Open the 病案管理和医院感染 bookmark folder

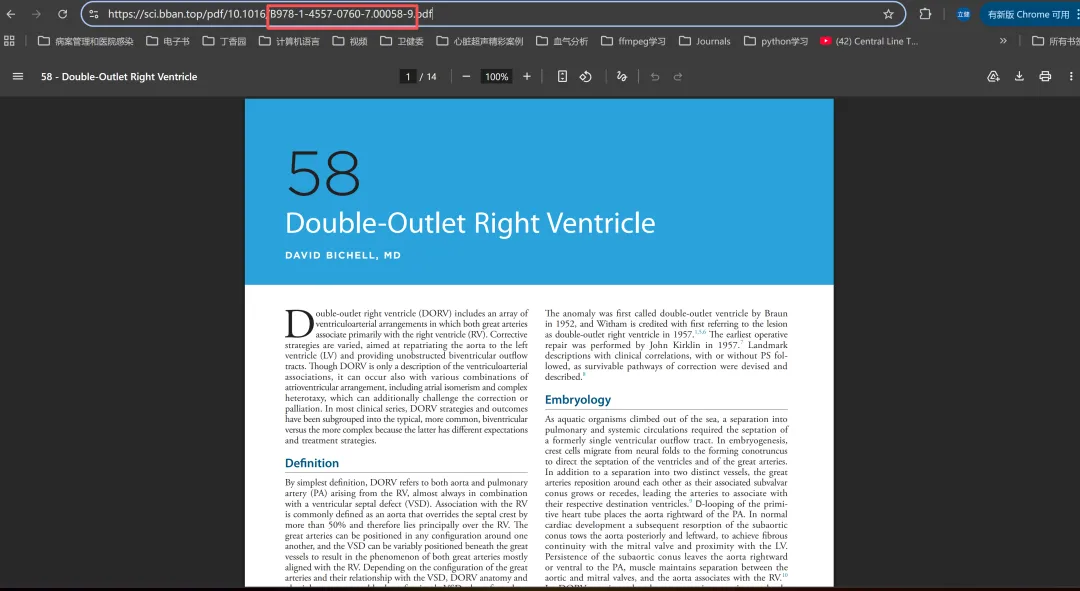[85, 41]
